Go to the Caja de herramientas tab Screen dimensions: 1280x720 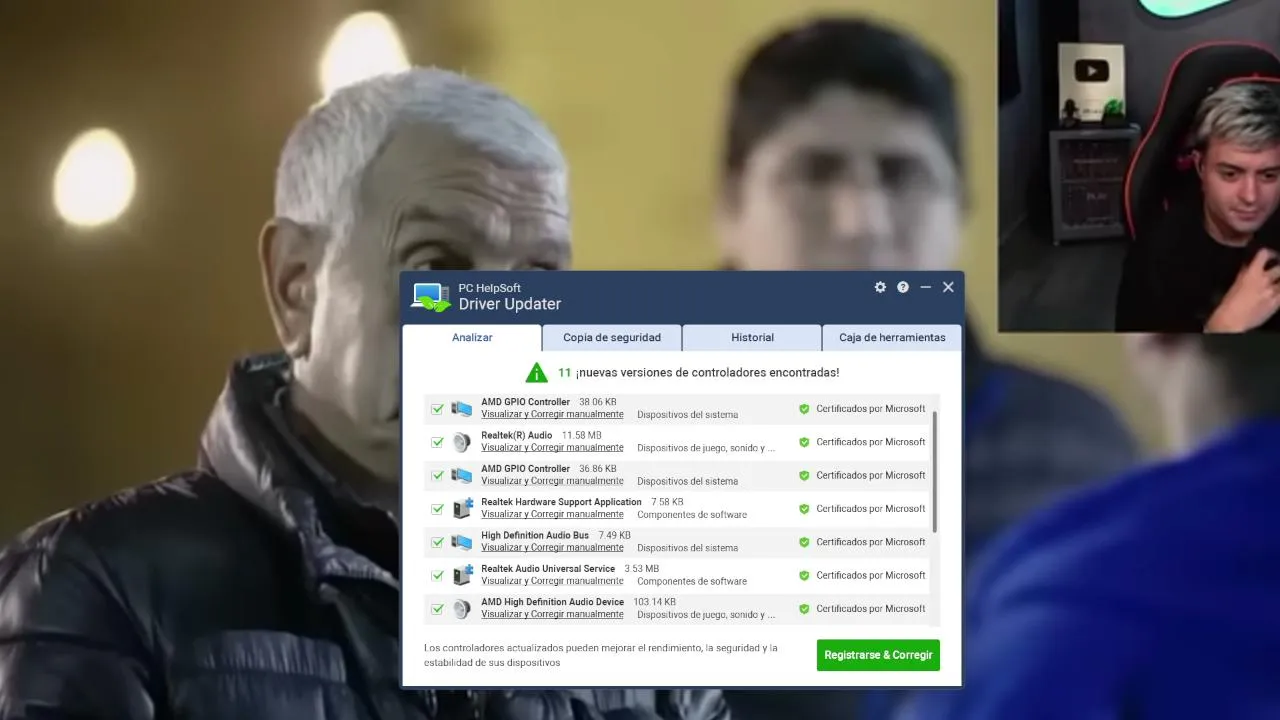892,338
